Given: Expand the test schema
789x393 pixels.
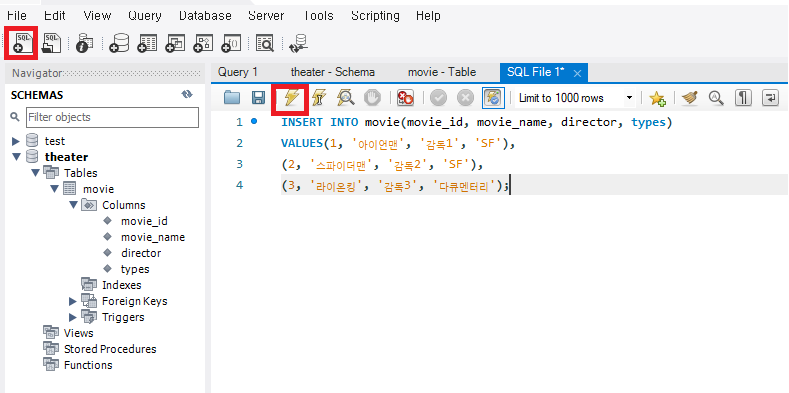Looking at the screenshot, I should [16, 141].
